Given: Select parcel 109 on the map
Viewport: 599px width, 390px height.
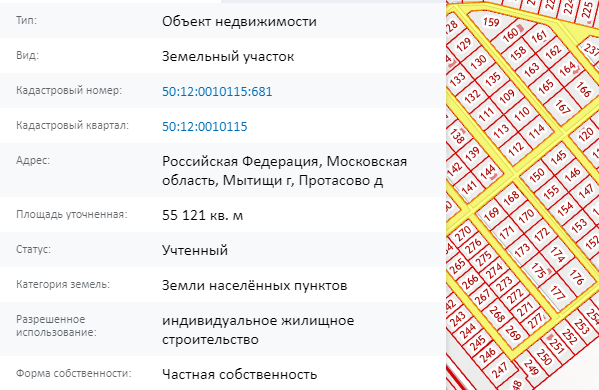Looking at the screenshot, I should pyautogui.click(x=507, y=95).
